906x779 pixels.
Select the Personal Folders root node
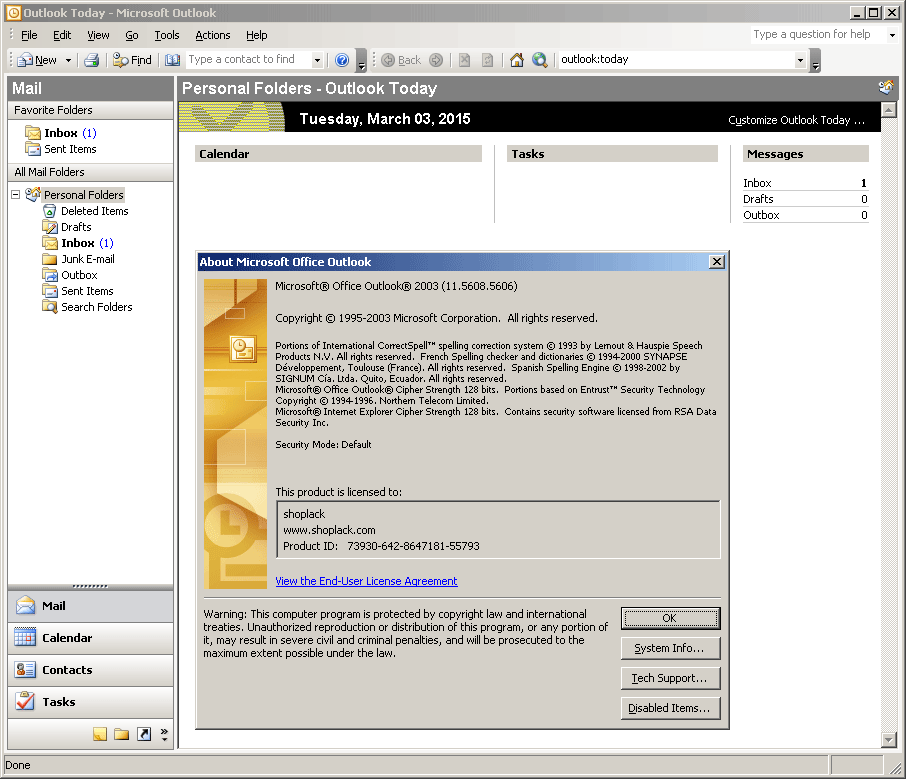pyautogui.click(x=84, y=195)
